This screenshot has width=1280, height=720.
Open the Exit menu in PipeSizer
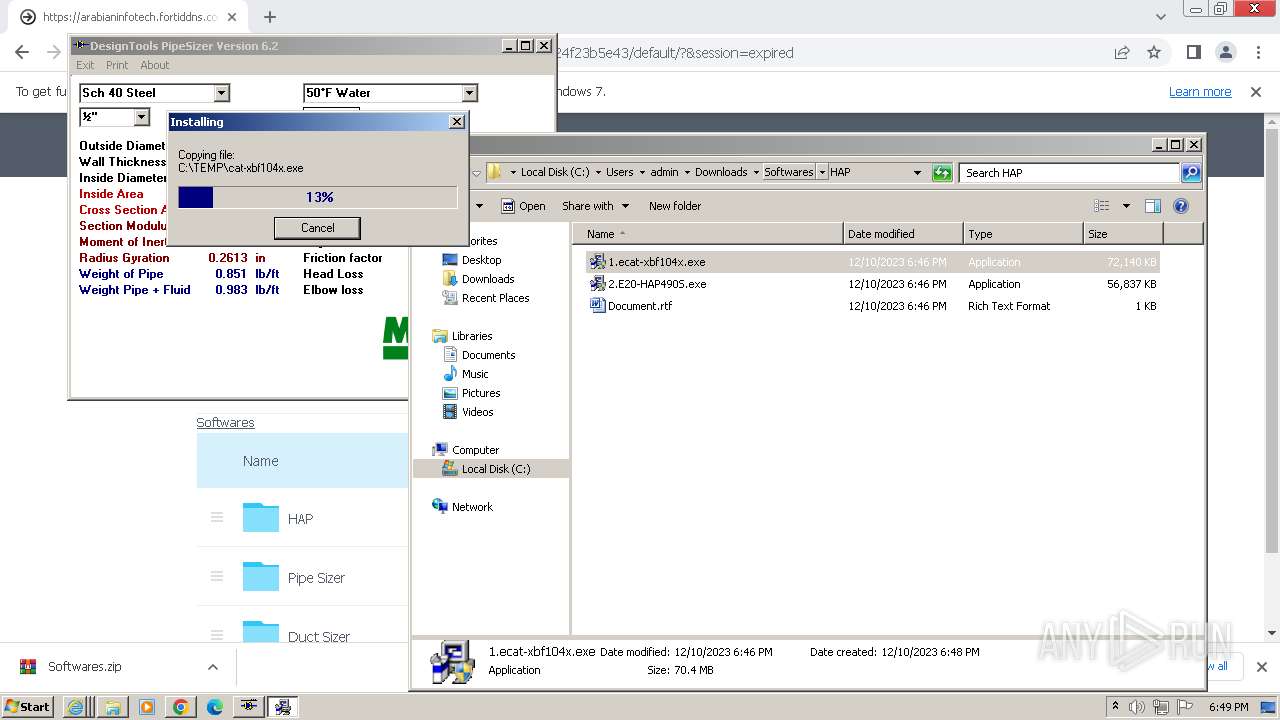(x=85, y=65)
